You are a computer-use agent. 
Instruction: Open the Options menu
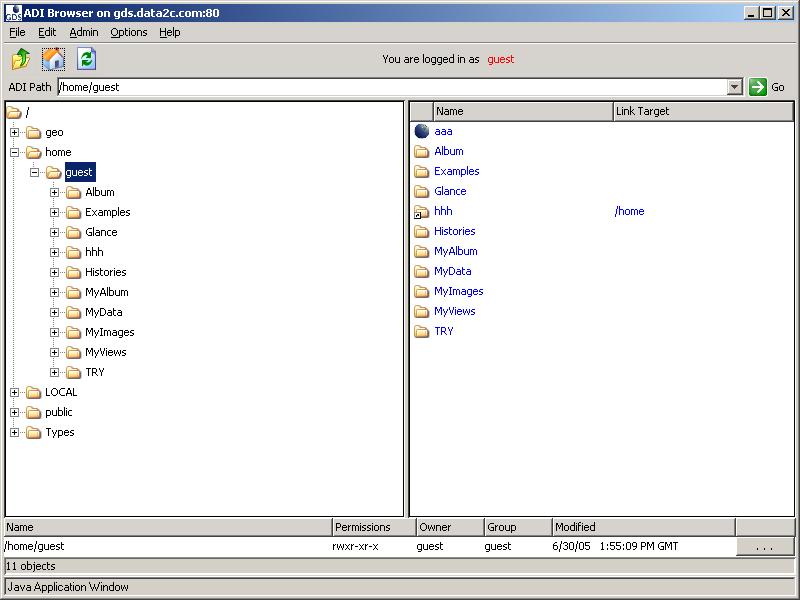128,32
